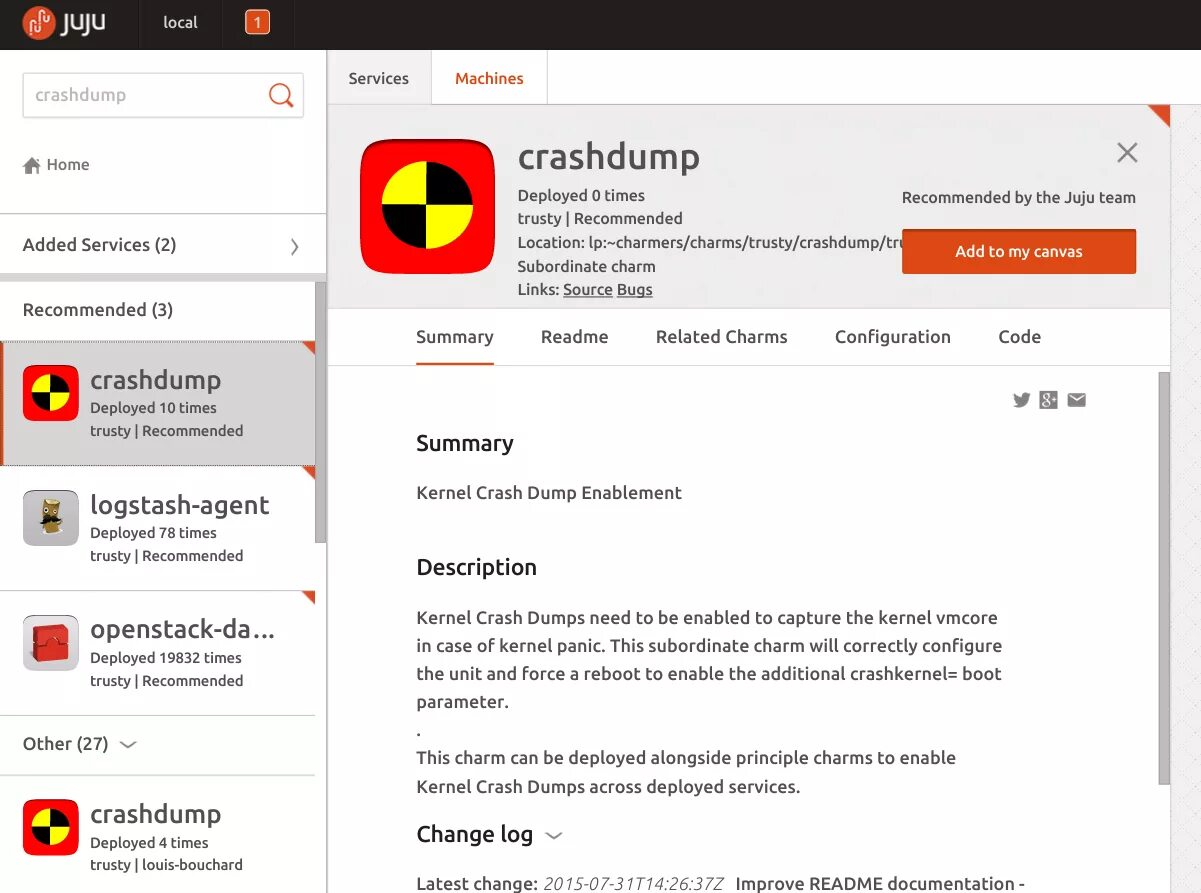This screenshot has width=1201, height=893.
Task: Click the logstash-agent charm icon
Action: [x=50, y=517]
